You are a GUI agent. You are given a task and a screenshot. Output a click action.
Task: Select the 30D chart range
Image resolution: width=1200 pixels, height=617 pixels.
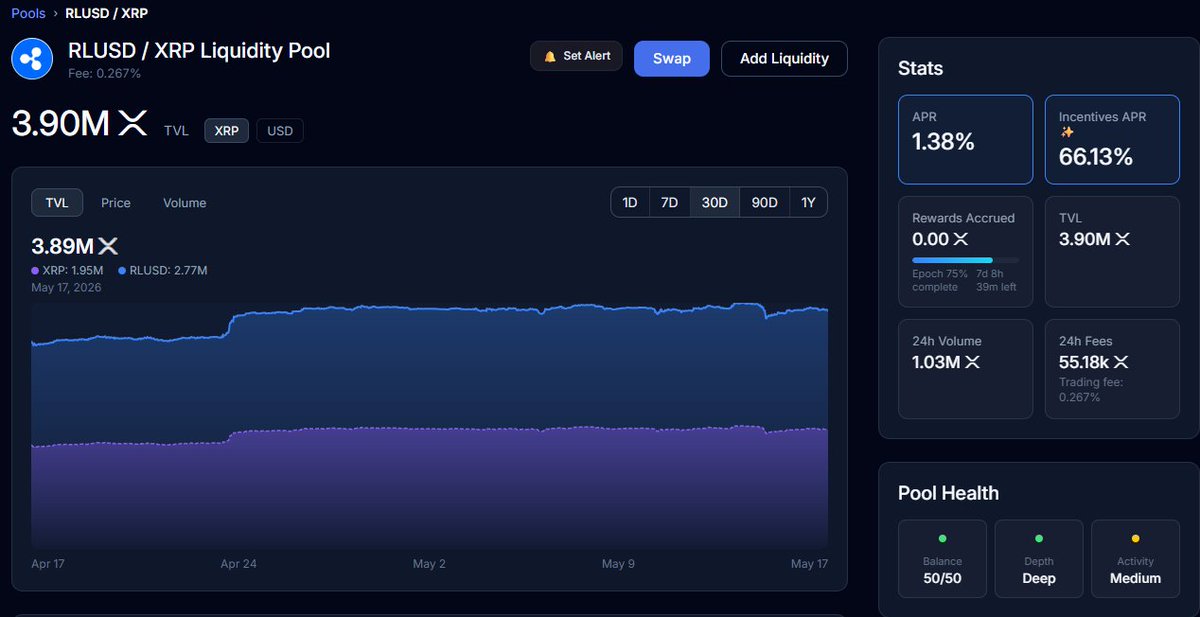714,202
